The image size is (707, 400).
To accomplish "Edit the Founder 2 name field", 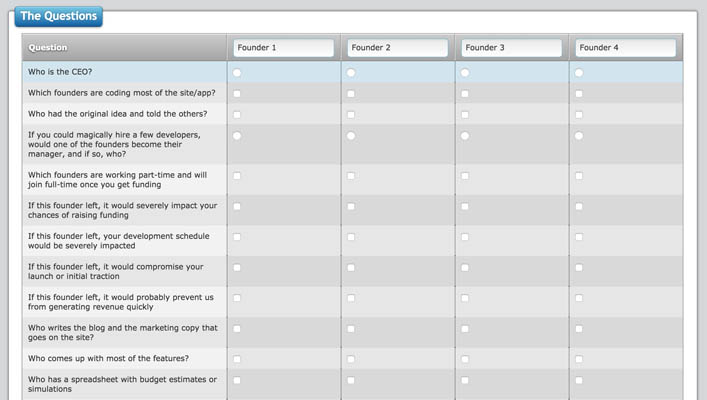I will (x=398, y=48).
